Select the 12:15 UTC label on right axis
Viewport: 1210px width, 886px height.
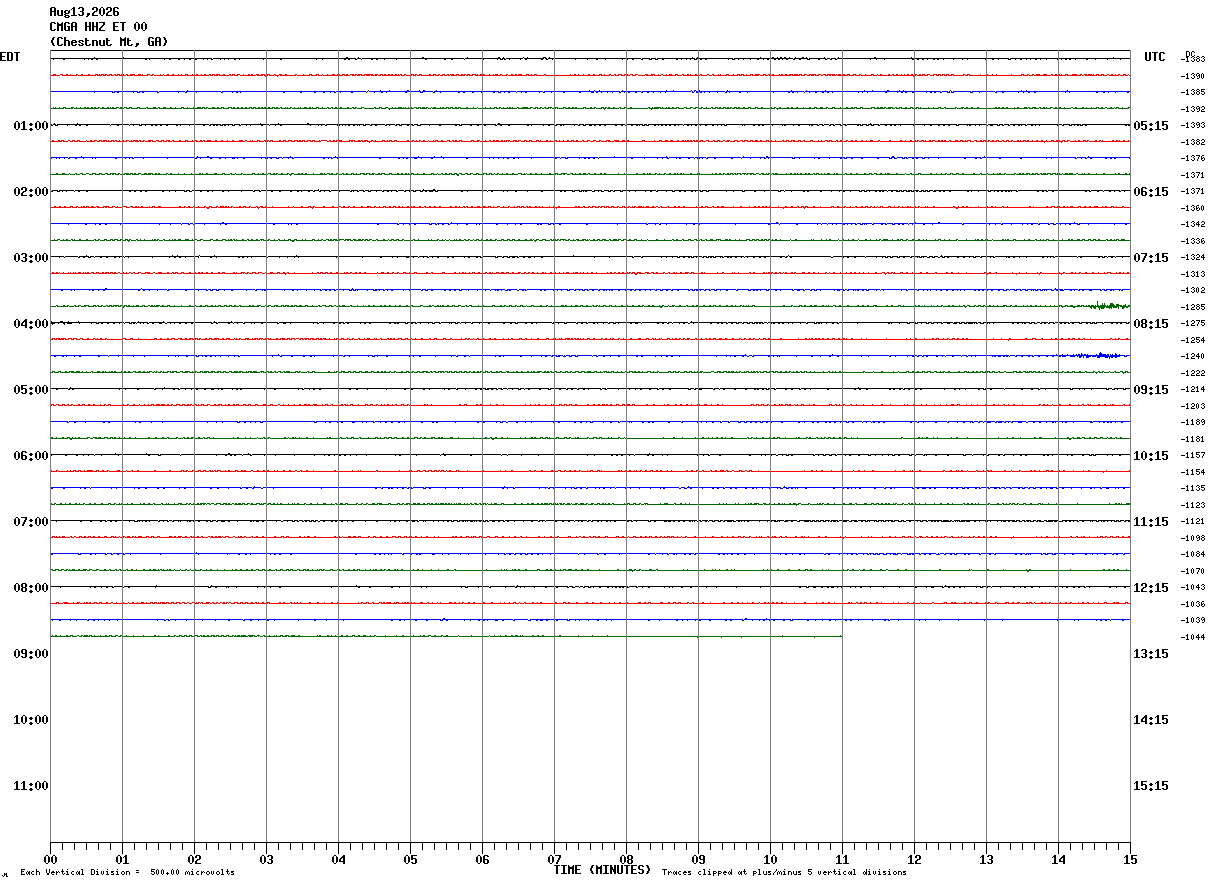pyautogui.click(x=1151, y=588)
